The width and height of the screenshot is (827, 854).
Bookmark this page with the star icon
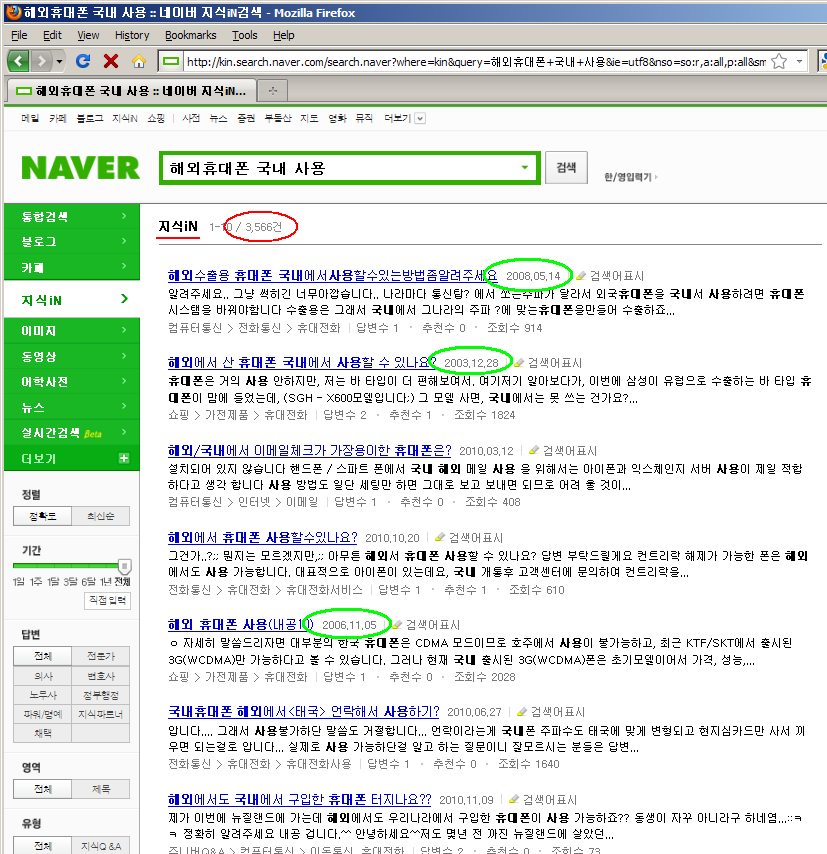[x=780, y=62]
